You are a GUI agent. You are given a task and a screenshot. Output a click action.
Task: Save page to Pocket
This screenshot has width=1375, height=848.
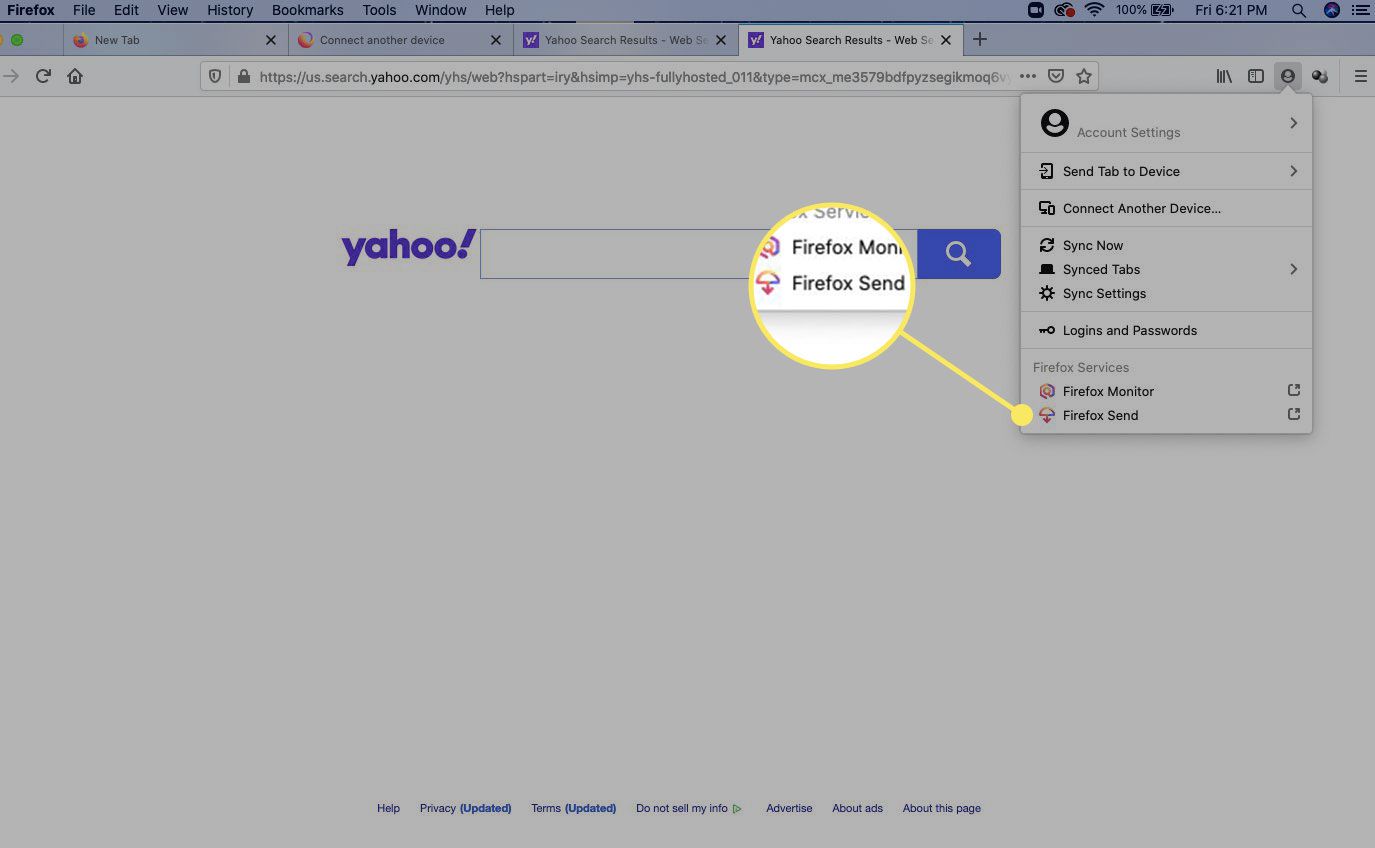(x=1056, y=76)
